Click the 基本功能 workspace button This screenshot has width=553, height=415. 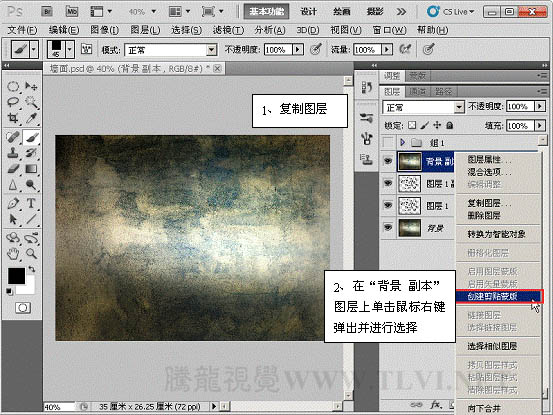click(x=267, y=12)
